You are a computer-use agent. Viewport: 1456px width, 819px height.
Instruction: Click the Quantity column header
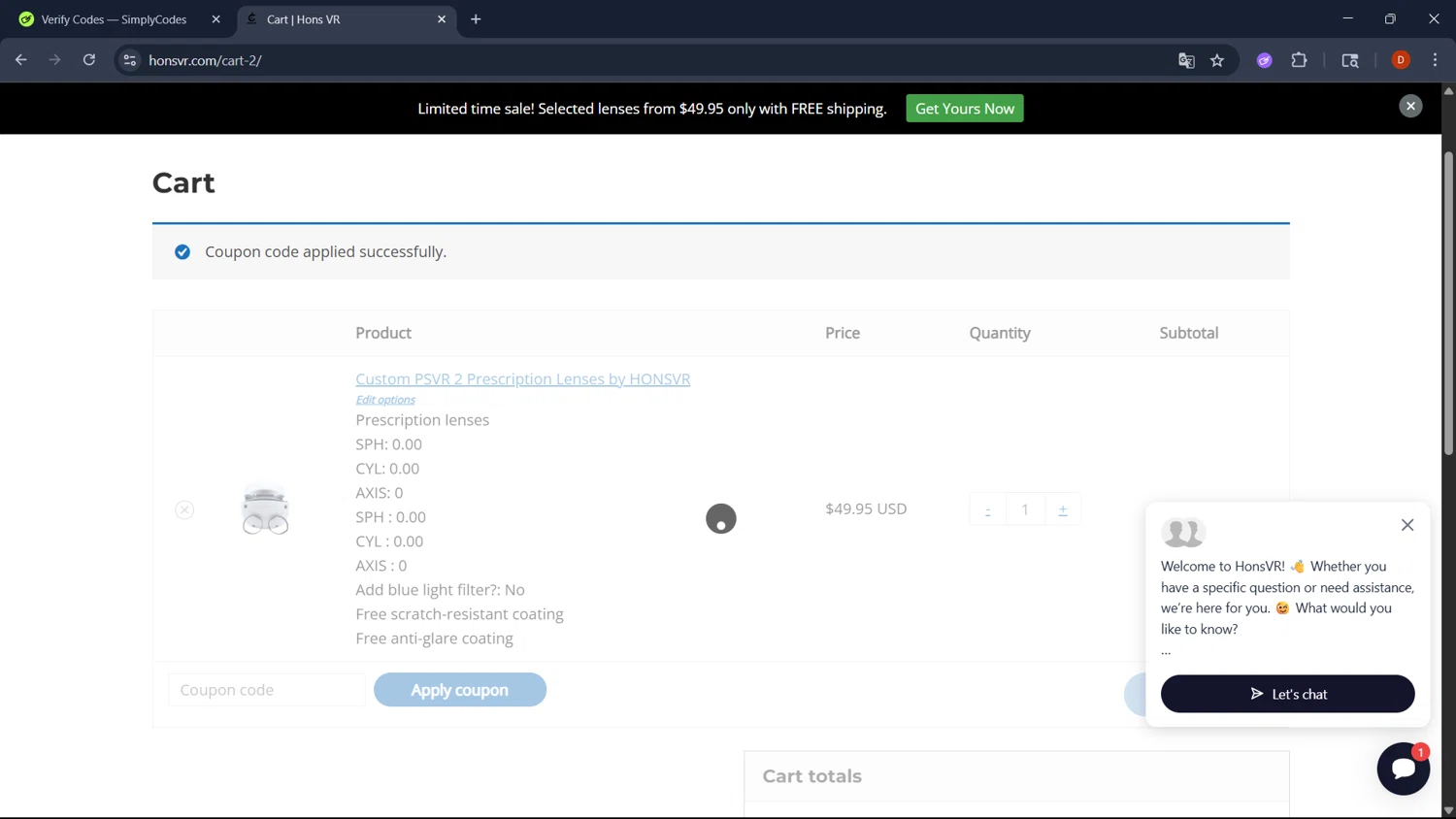[x=1000, y=333]
